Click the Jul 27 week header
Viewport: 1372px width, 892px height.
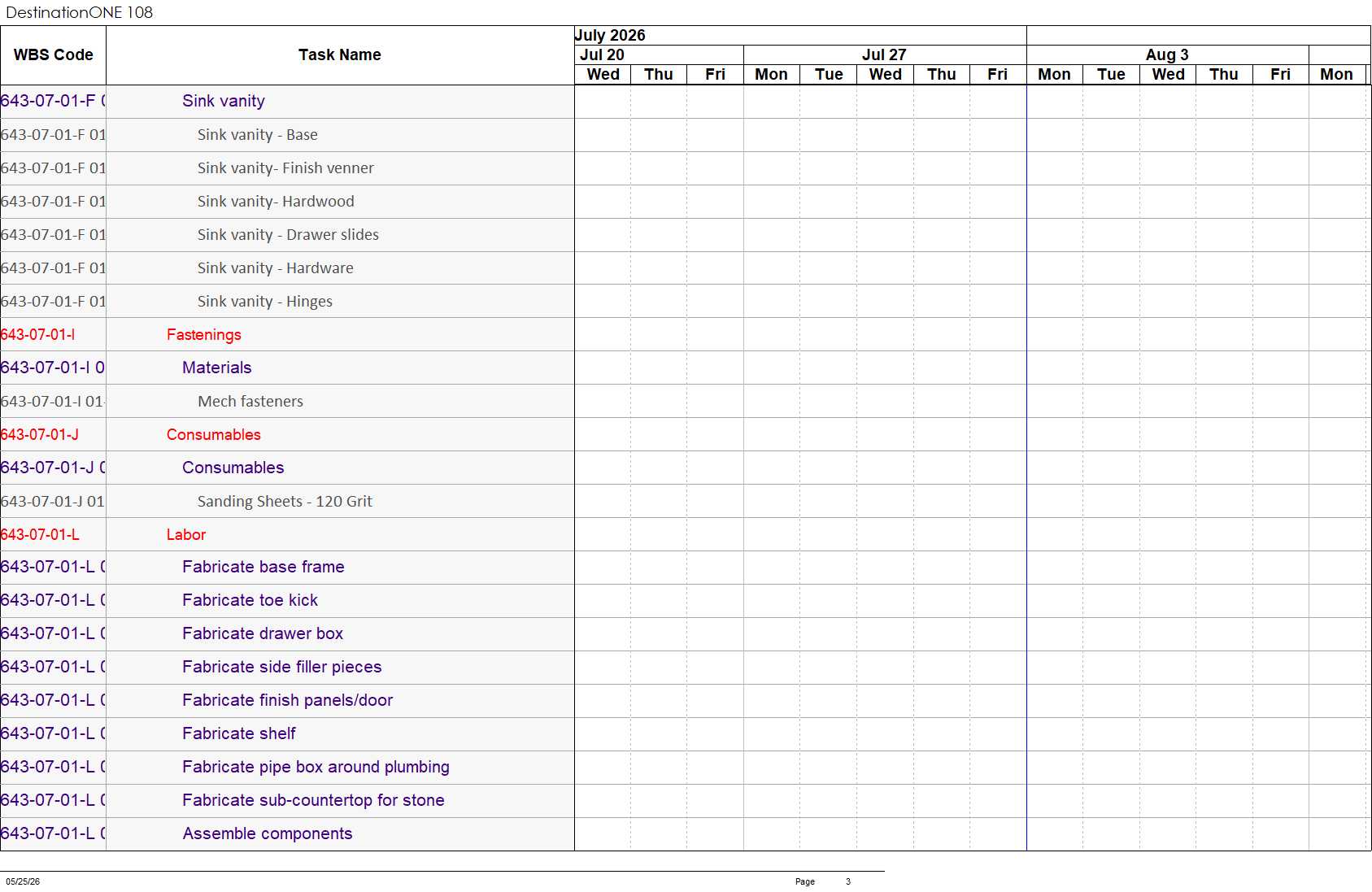click(885, 55)
